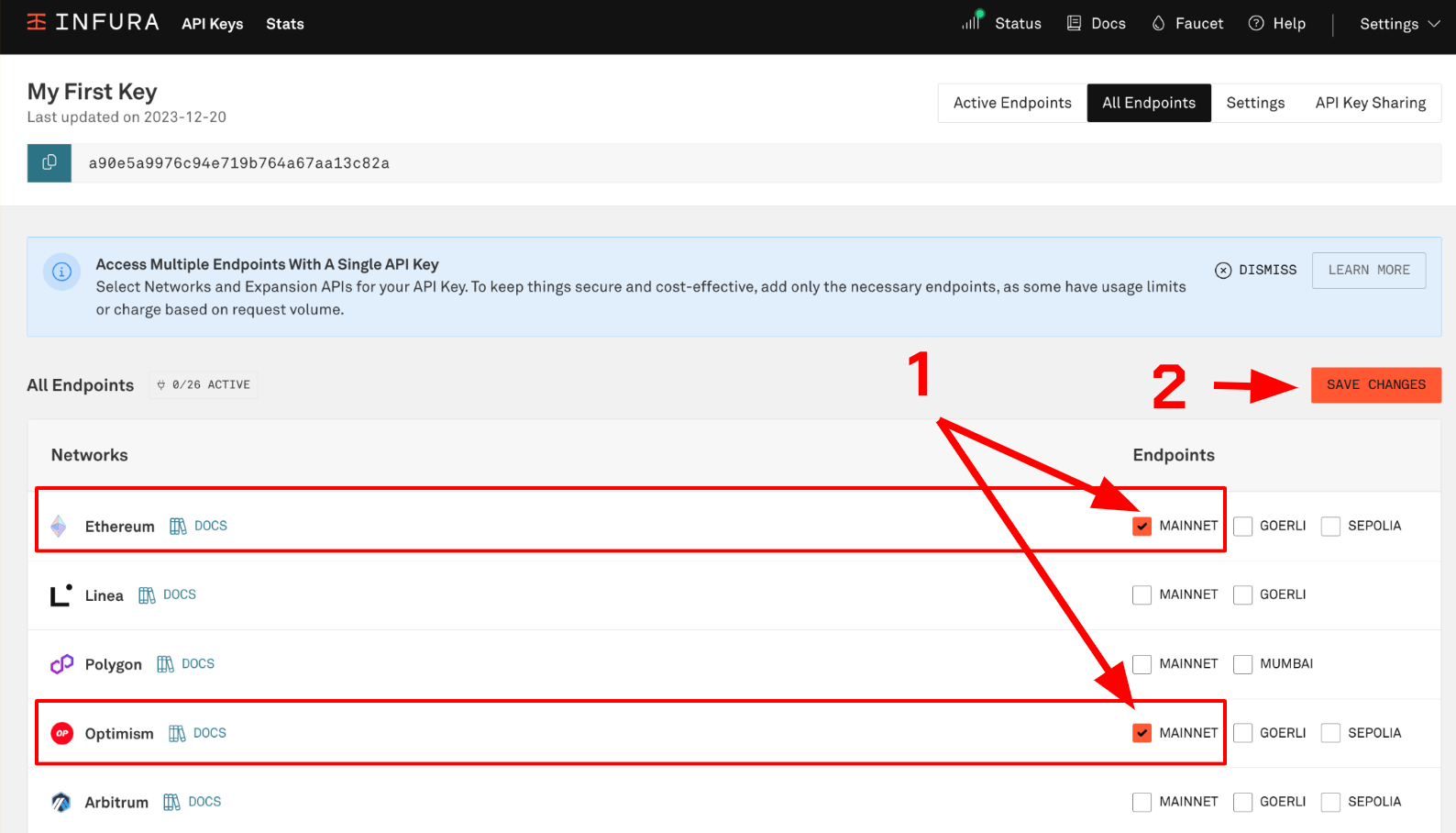Screen dimensions: 1456x833
Task: Click the Docs book icon in header
Action: tap(1074, 23)
